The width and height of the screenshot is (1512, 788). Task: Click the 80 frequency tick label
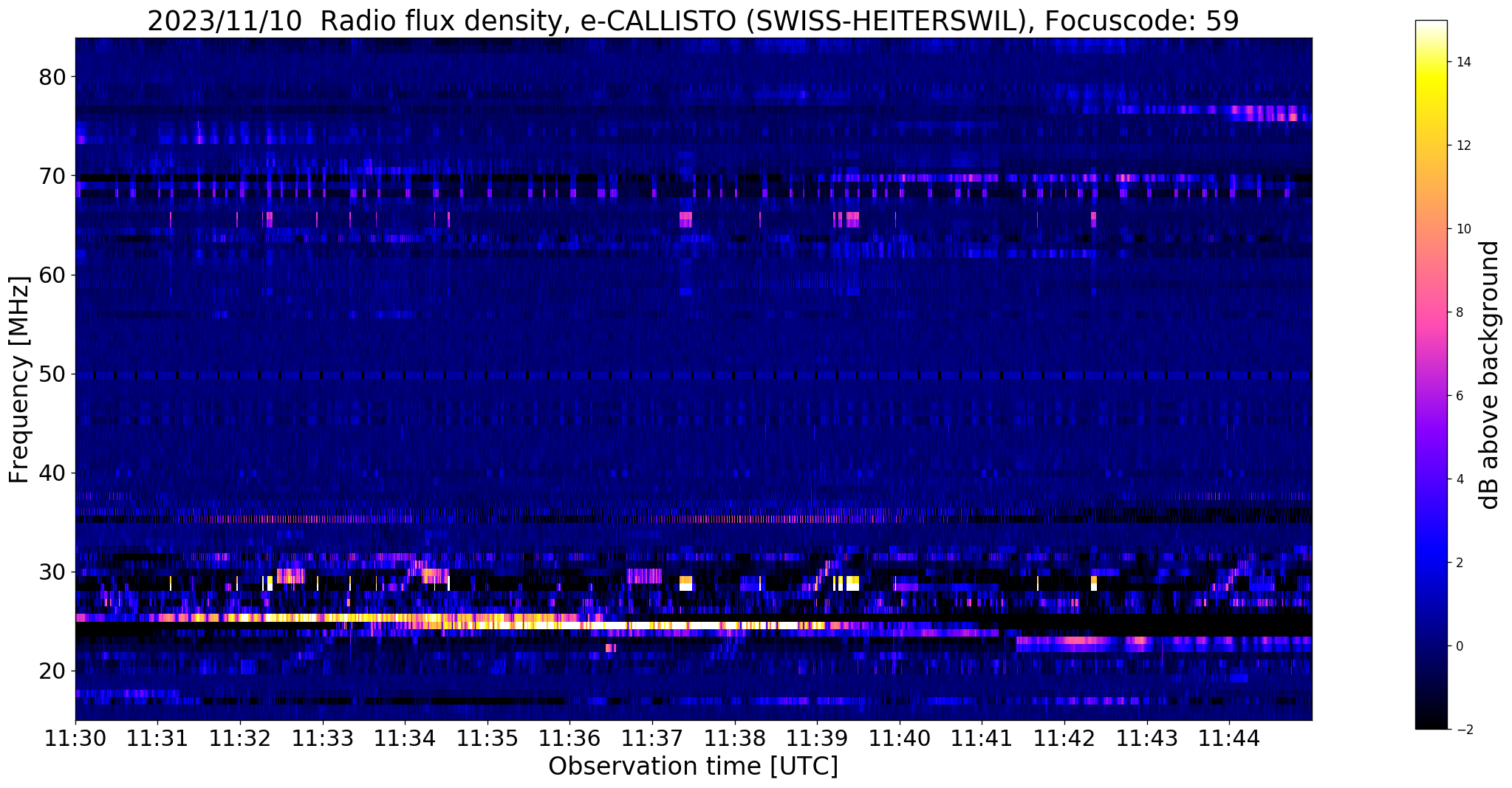coord(52,77)
